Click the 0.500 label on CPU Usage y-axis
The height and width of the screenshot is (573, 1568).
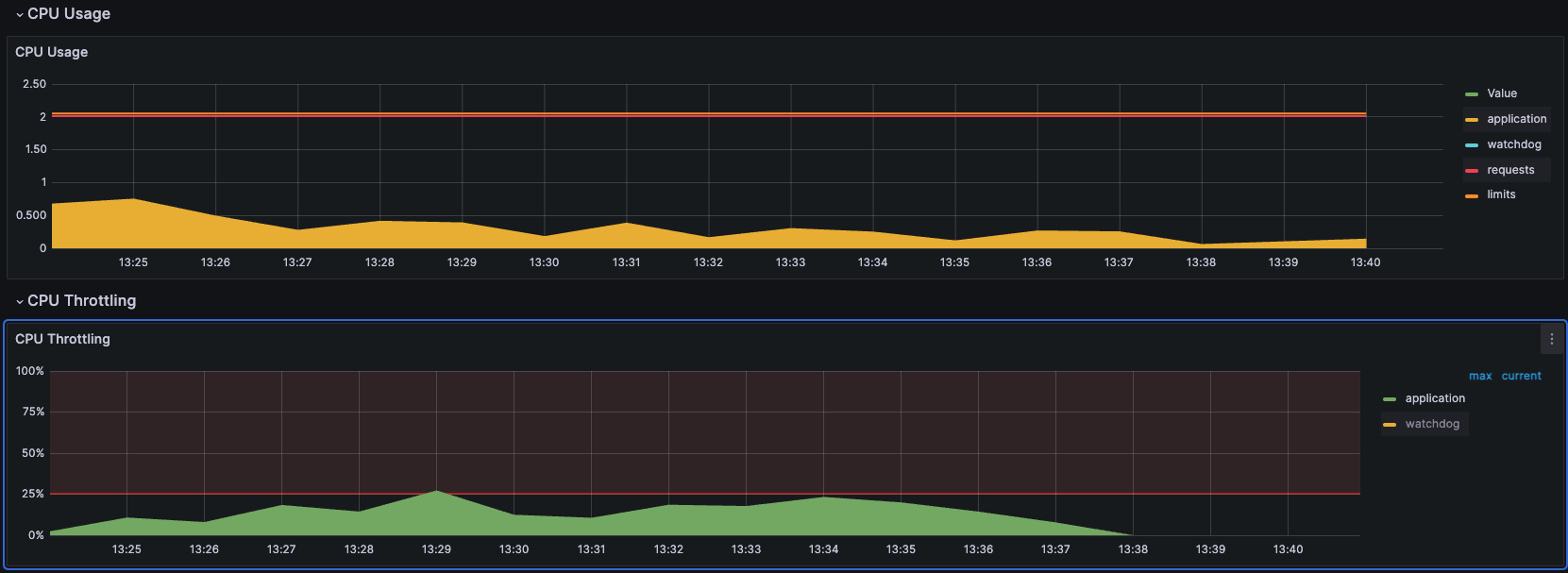[31, 215]
